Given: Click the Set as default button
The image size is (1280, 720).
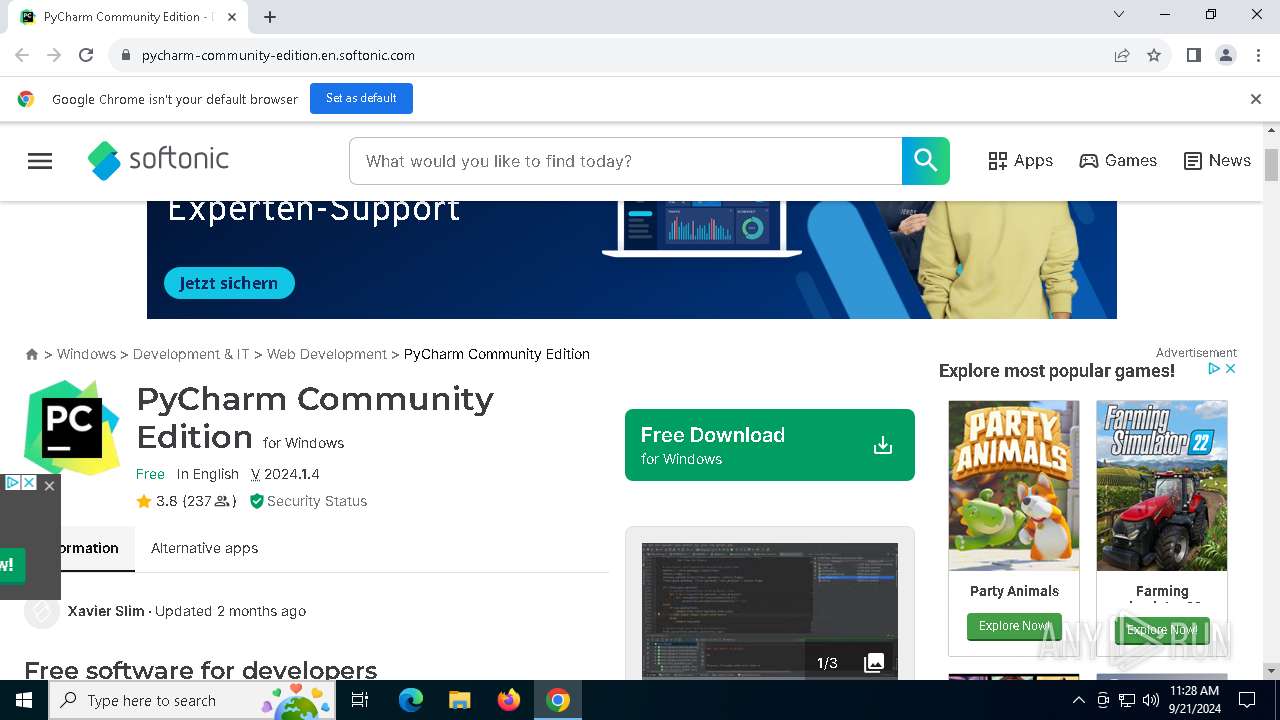Looking at the screenshot, I should pyautogui.click(x=361, y=98).
